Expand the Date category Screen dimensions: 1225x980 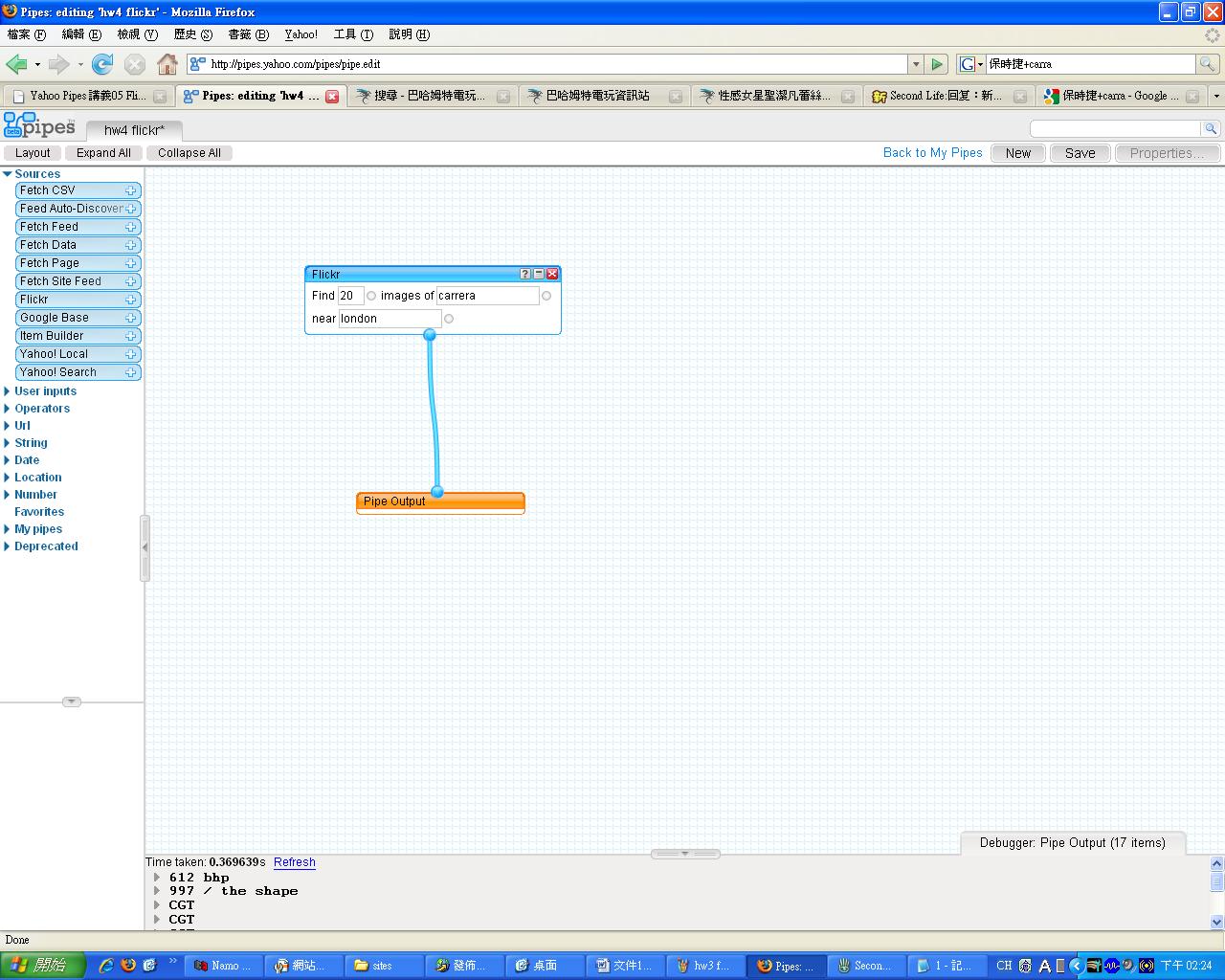8,460
